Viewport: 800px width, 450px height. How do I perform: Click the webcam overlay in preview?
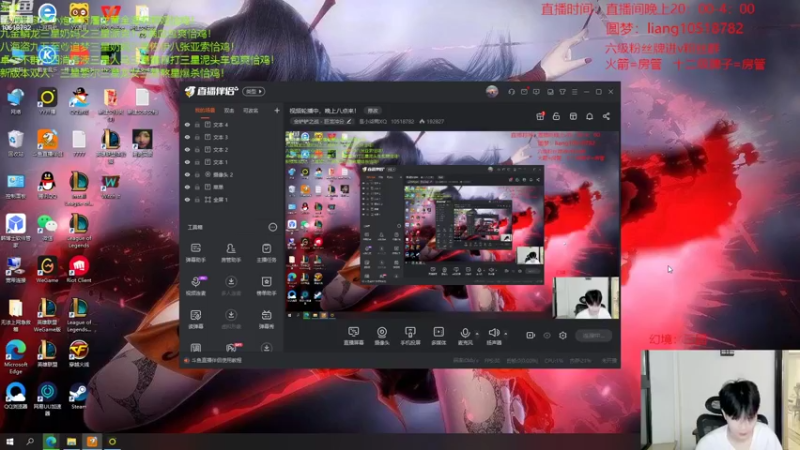586,298
